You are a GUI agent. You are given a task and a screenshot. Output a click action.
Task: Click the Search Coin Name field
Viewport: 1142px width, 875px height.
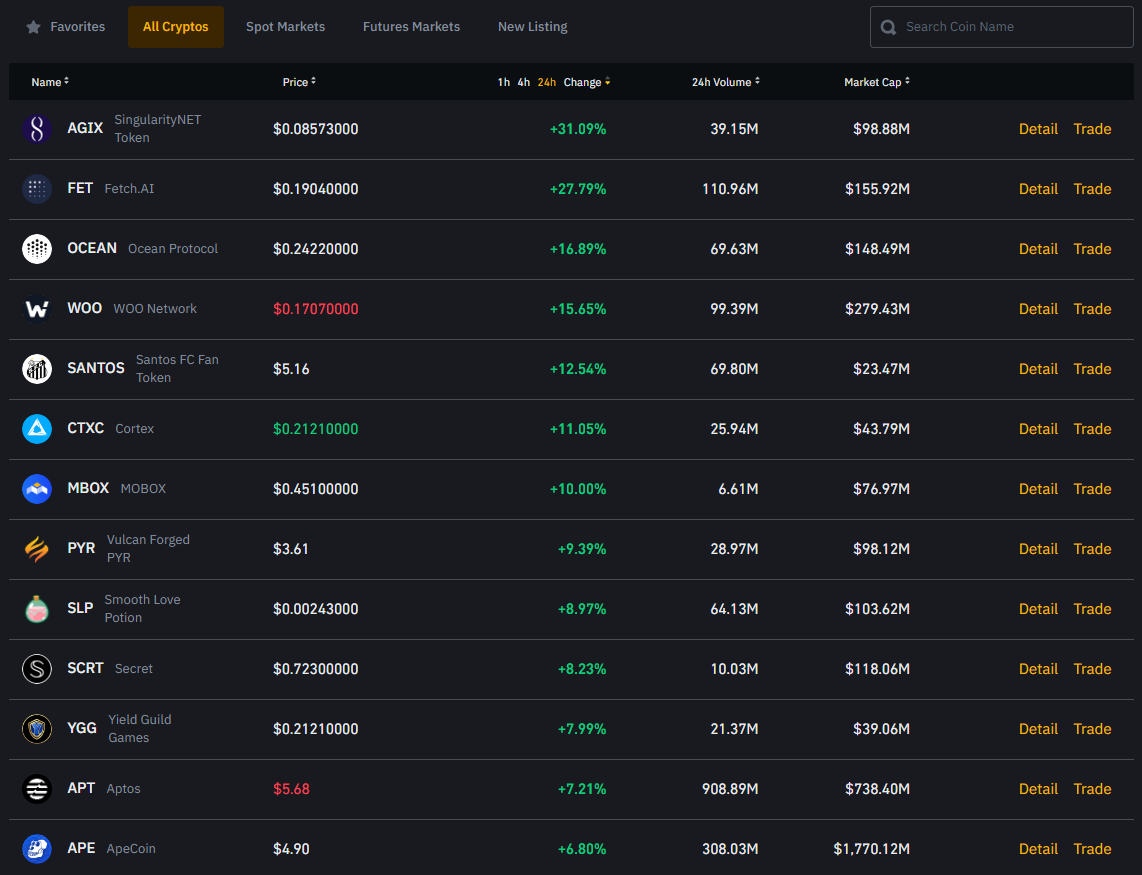(x=1010, y=27)
